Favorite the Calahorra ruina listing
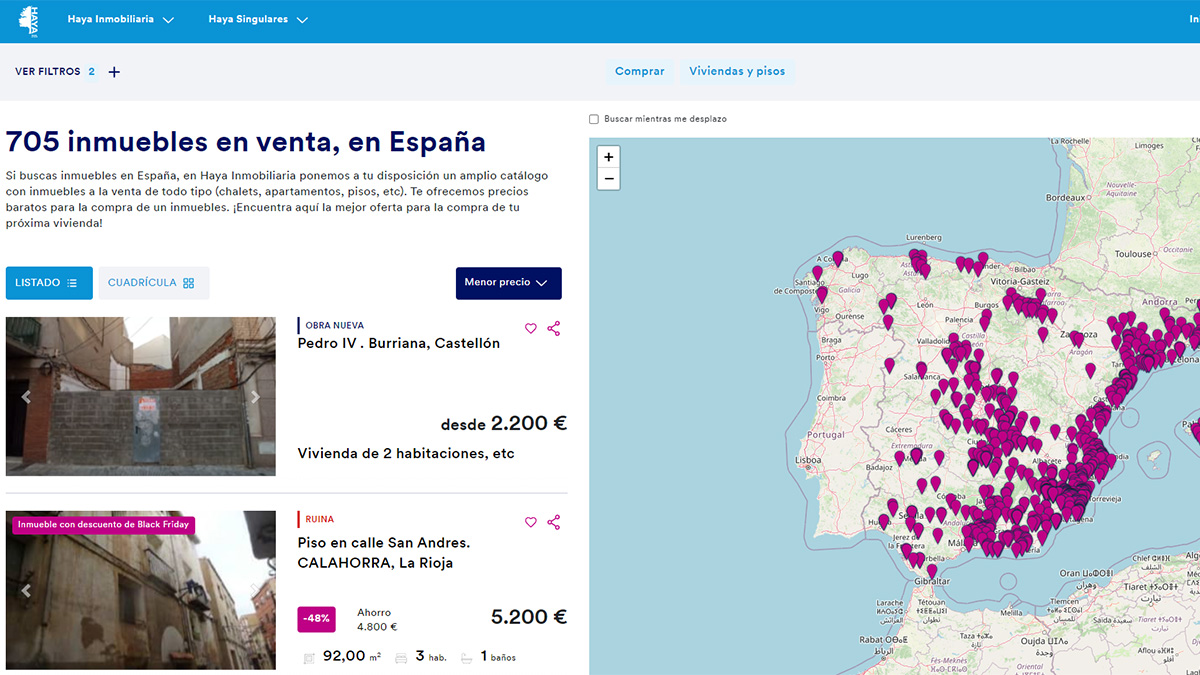The width and height of the screenshot is (1200, 675). 531,522
